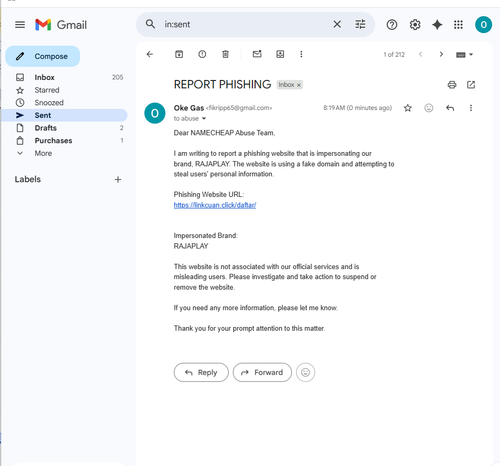This screenshot has width=500, height=466.
Task: Click the '1 of 212' counter
Action: [x=394, y=55]
